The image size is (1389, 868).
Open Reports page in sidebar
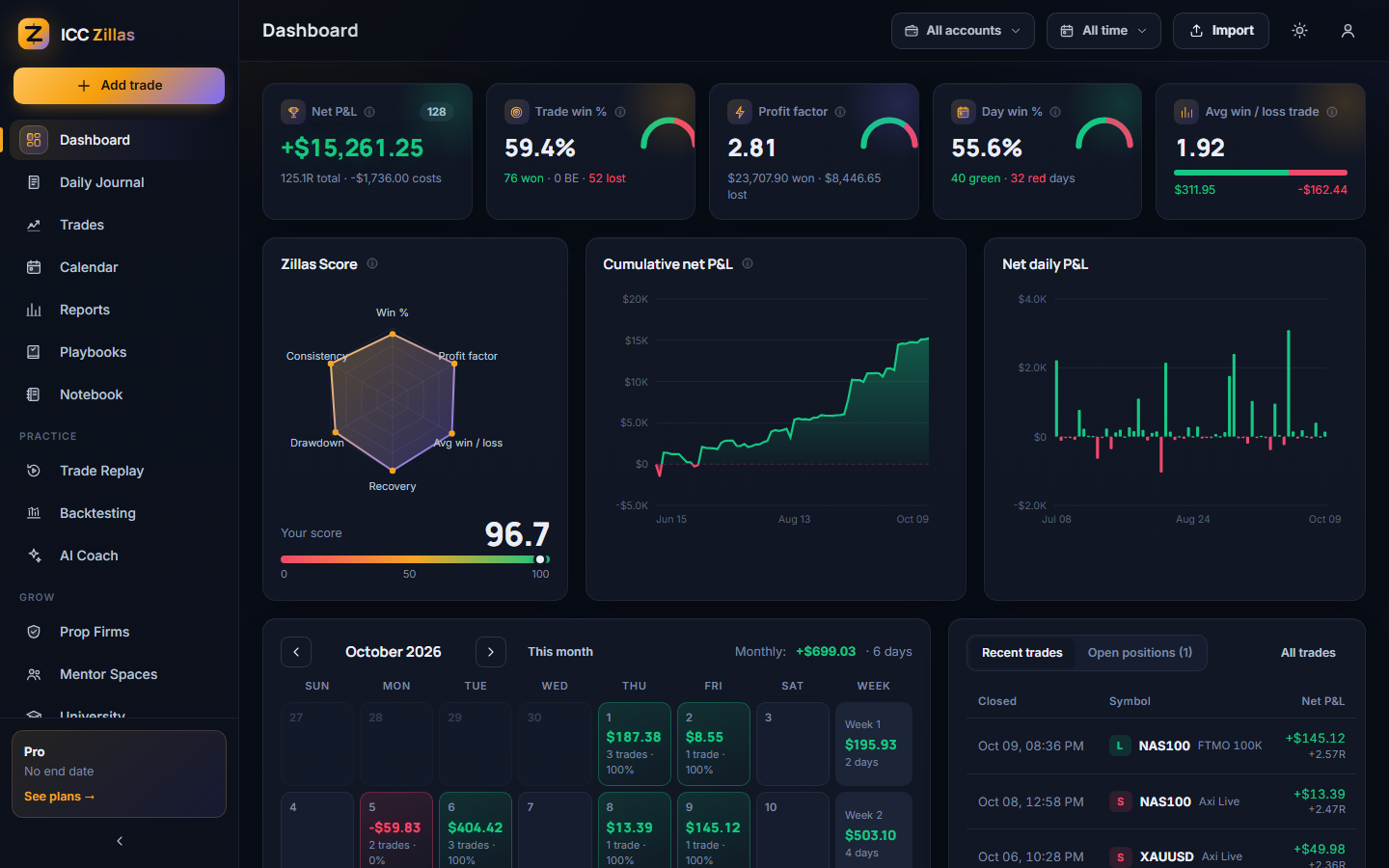coord(119,310)
